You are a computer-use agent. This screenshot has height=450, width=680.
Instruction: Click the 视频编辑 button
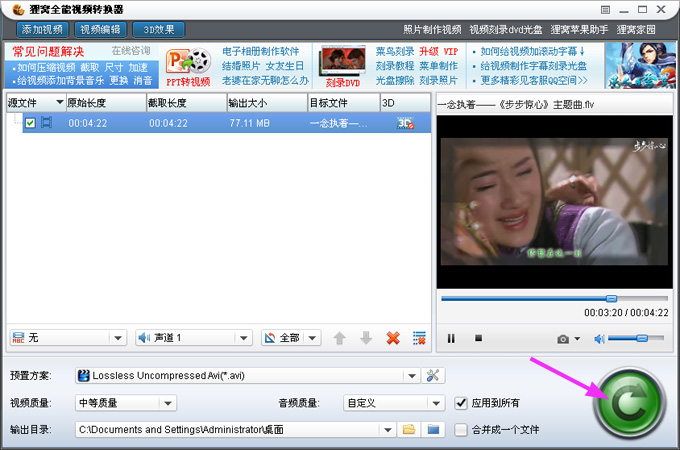click(x=101, y=29)
